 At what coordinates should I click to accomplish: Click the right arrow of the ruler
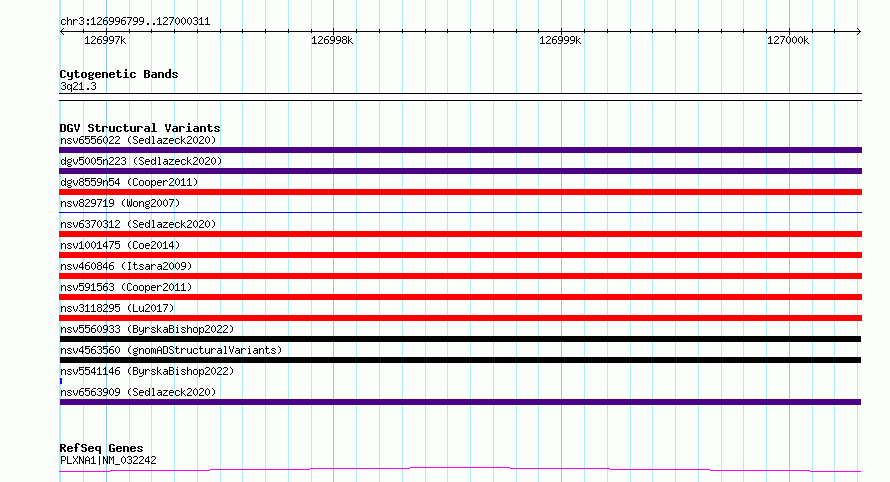point(859,31)
